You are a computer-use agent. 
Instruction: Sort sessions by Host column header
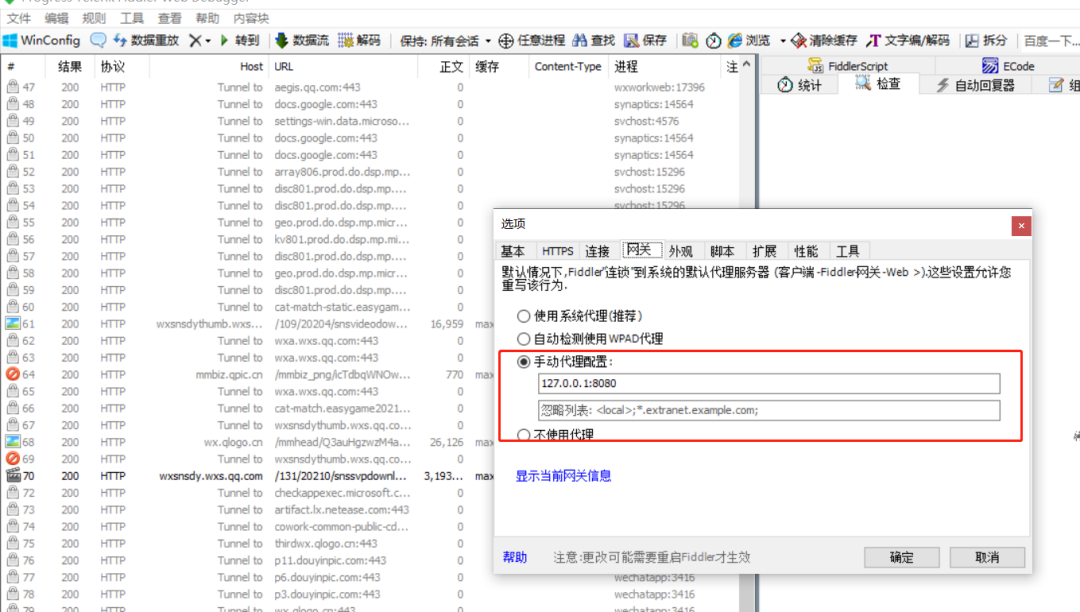[x=207, y=67]
